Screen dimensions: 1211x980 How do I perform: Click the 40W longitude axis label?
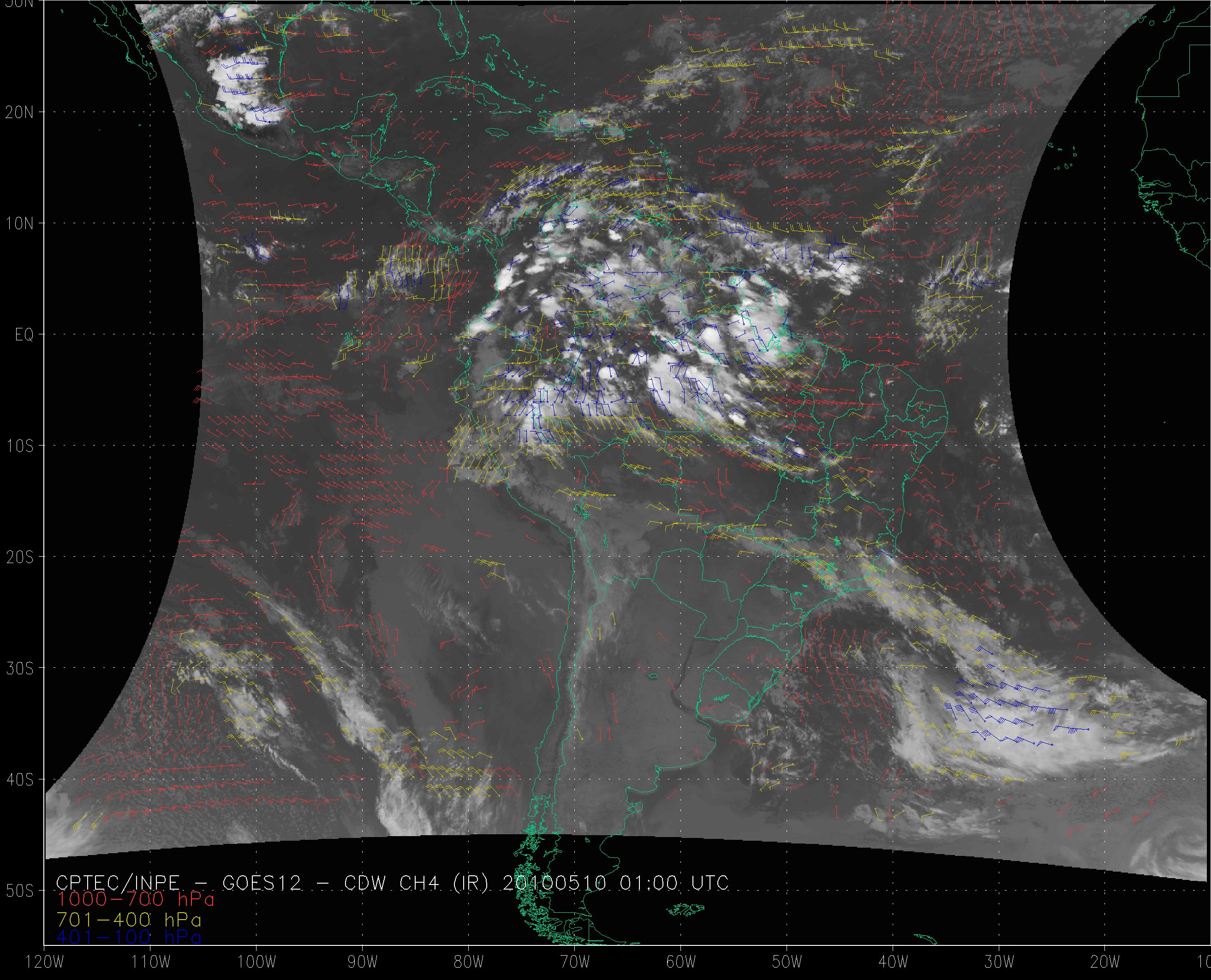(893, 962)
